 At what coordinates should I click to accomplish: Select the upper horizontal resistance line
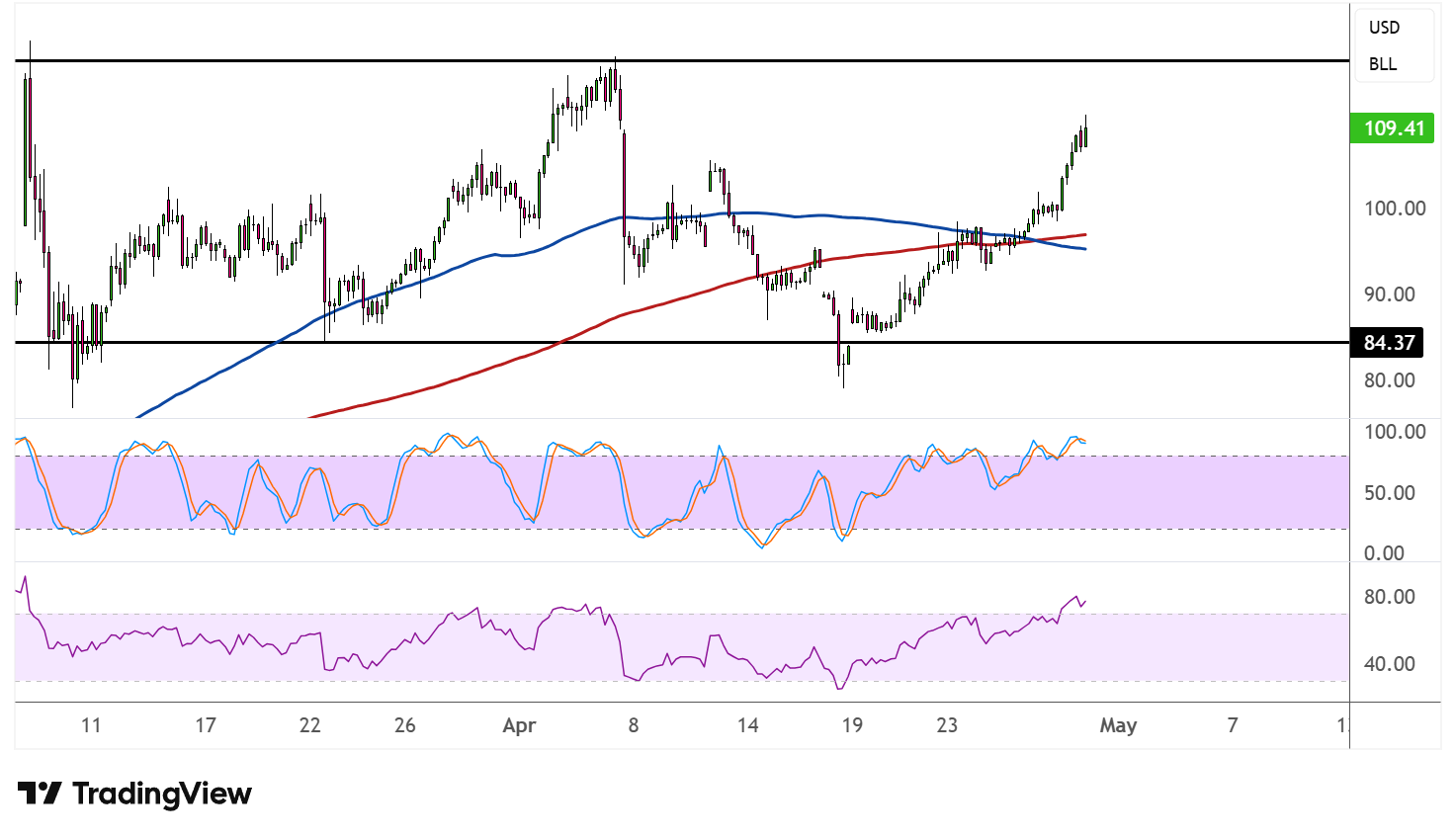pos(682,60)
